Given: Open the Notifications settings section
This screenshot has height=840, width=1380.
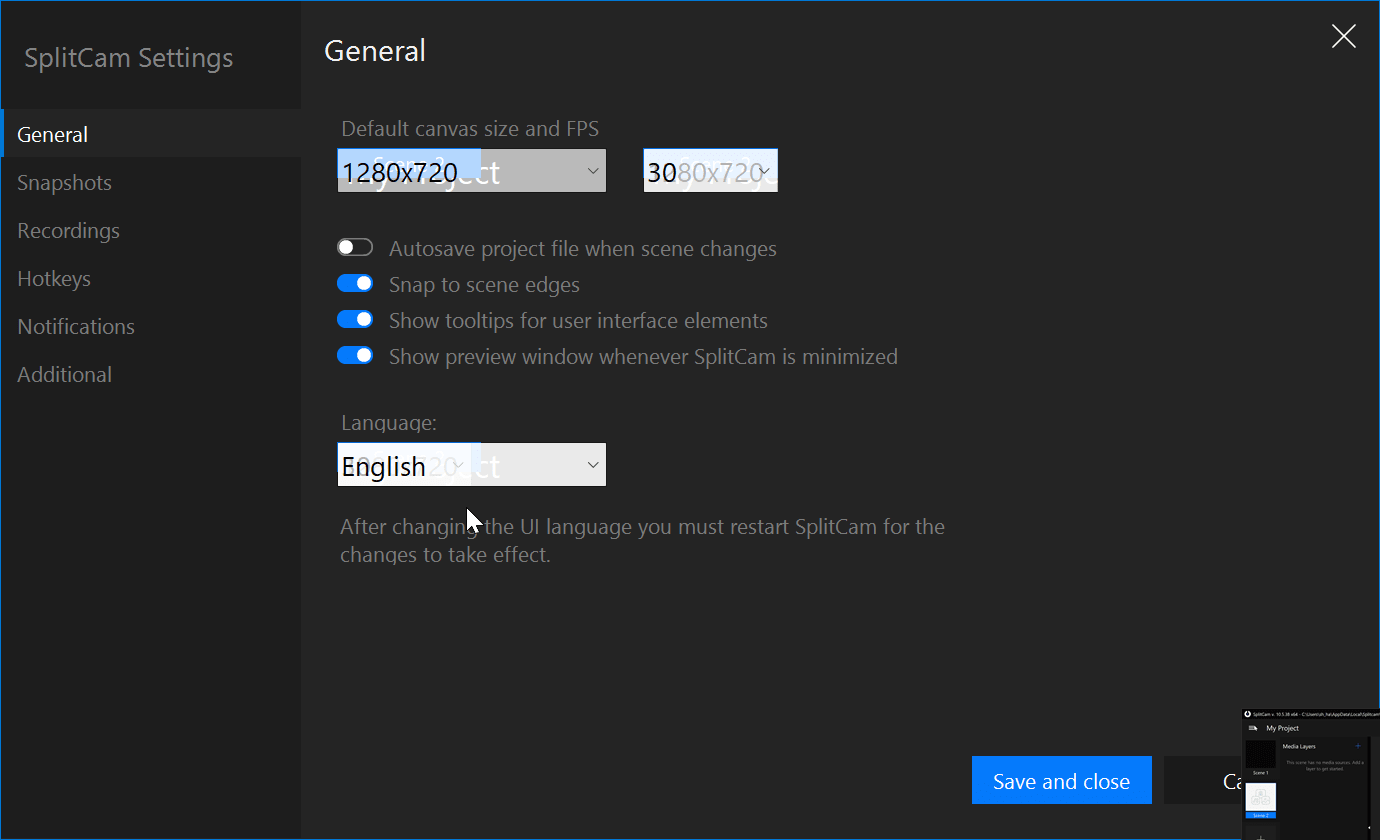Looking at the screenshot, I should coord(76,326).
